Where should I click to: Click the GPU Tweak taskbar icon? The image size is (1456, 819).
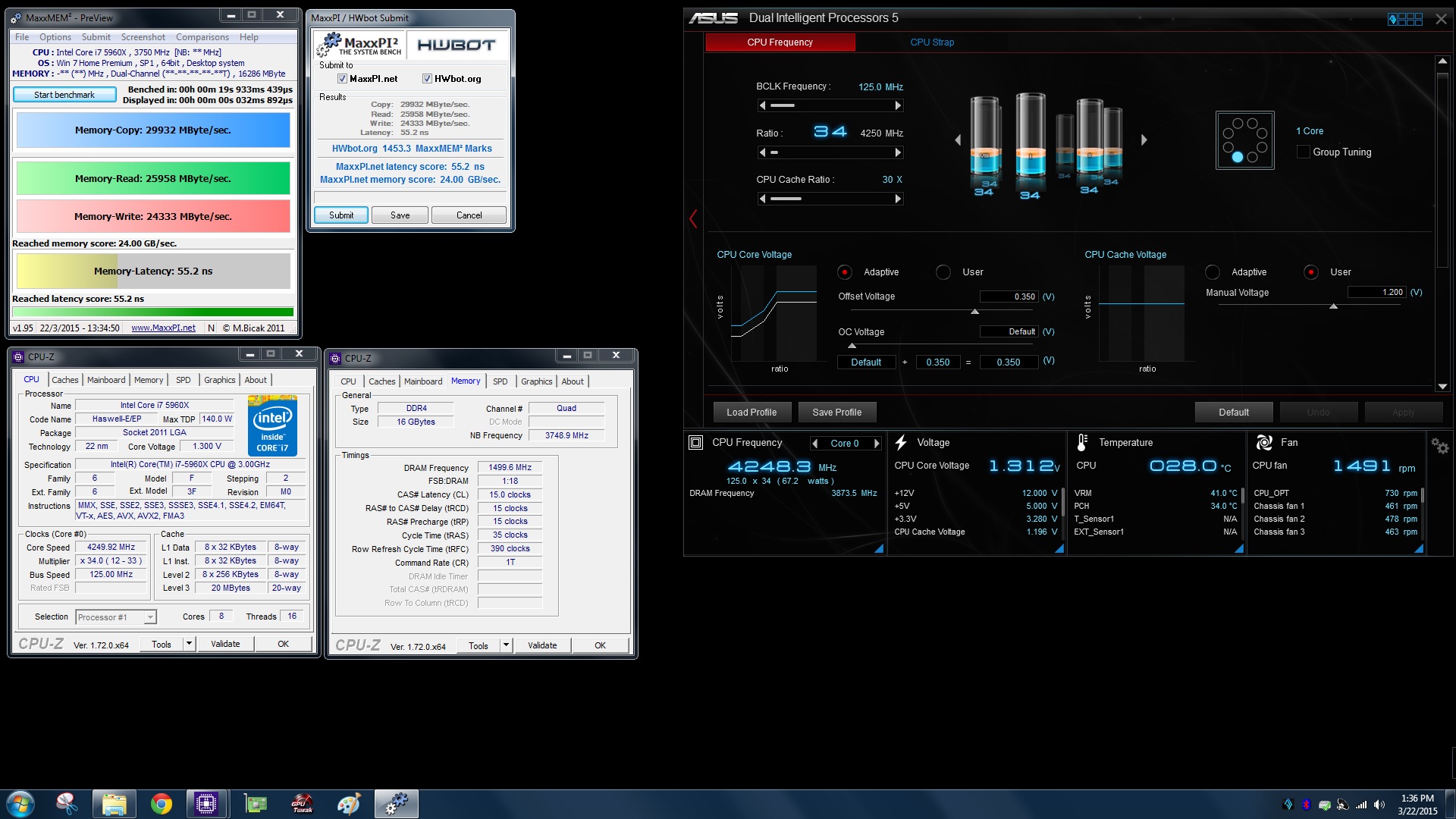click(x=302, y=804)
